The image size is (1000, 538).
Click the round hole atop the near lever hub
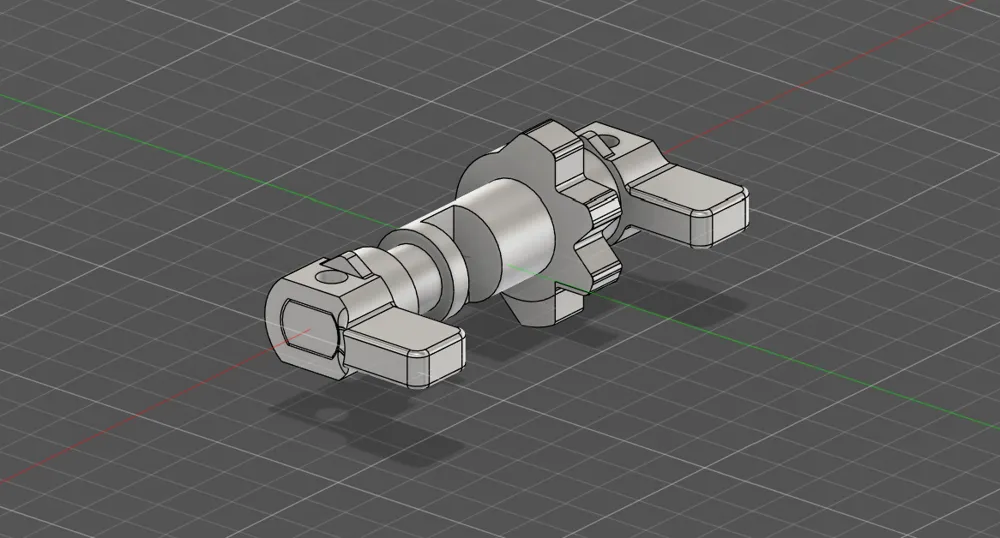pos(330,277)
